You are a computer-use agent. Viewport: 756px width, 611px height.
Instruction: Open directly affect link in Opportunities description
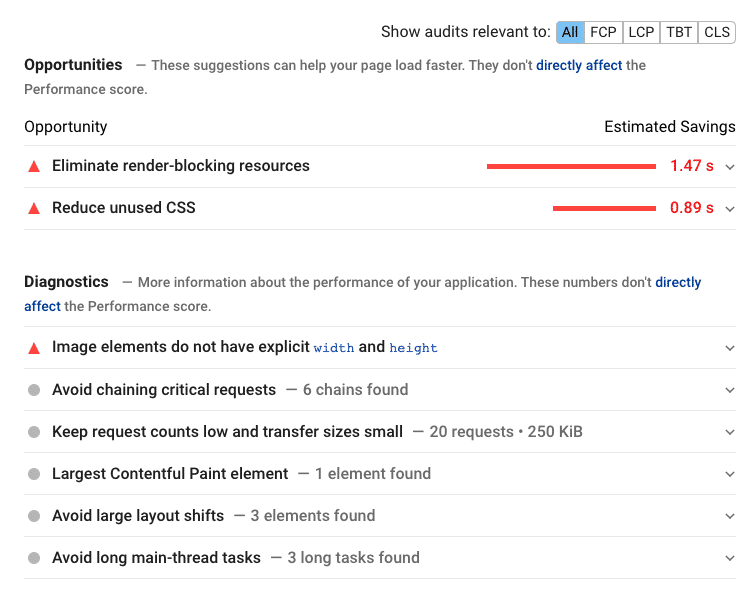click(x=579, y=65)
